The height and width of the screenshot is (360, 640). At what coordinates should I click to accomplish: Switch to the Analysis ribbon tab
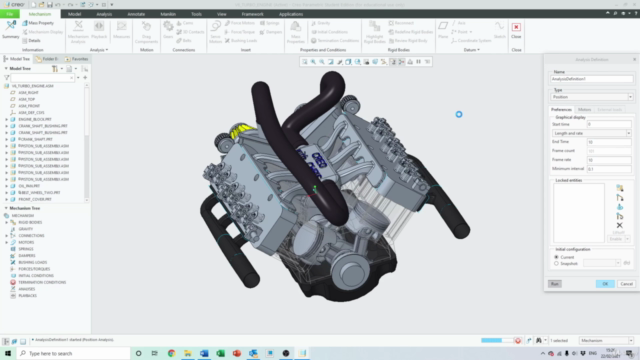[104, 14]
